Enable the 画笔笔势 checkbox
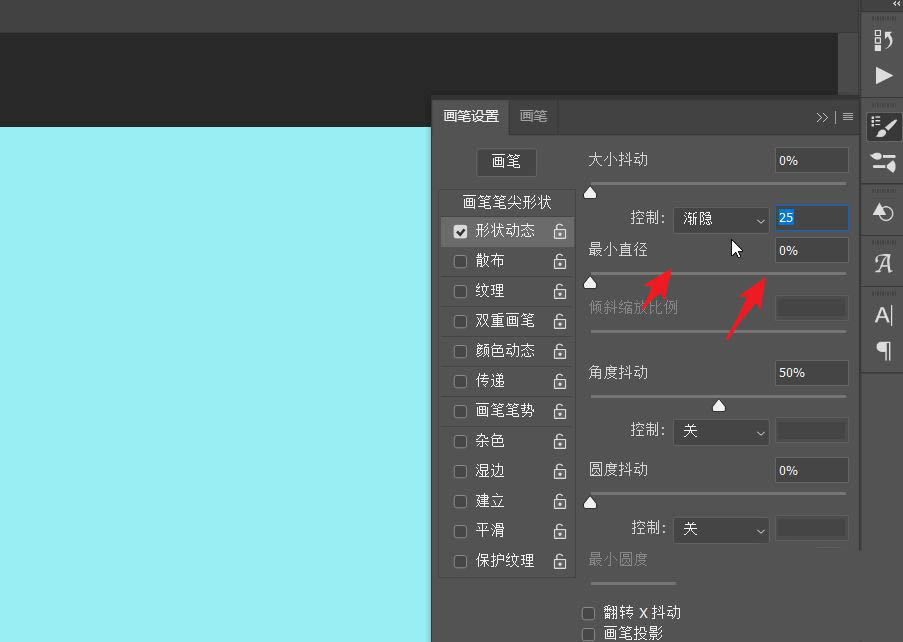Screen dimensions: 903x642 (460, 411)
